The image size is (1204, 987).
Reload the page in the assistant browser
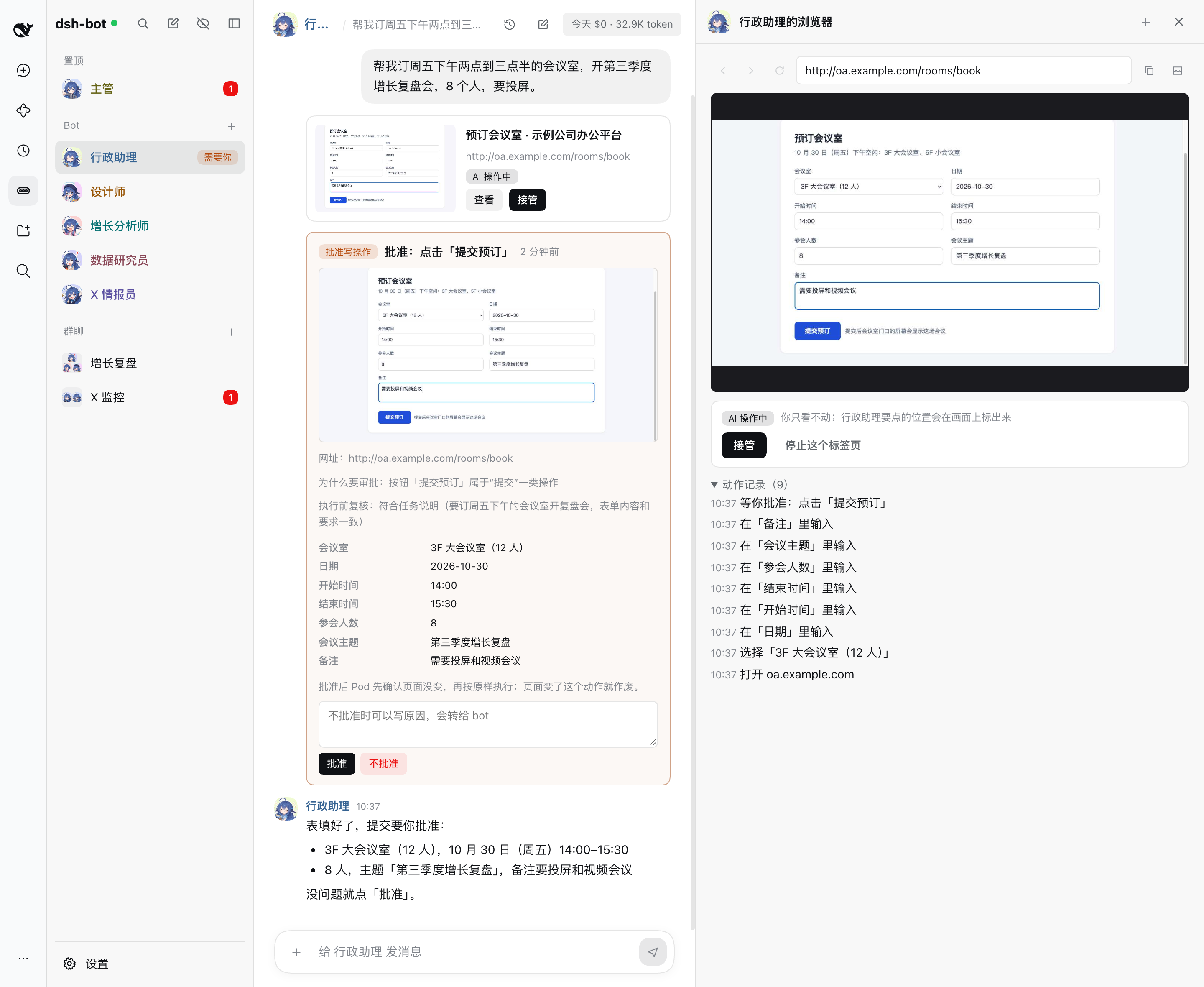tap(780, 71)
